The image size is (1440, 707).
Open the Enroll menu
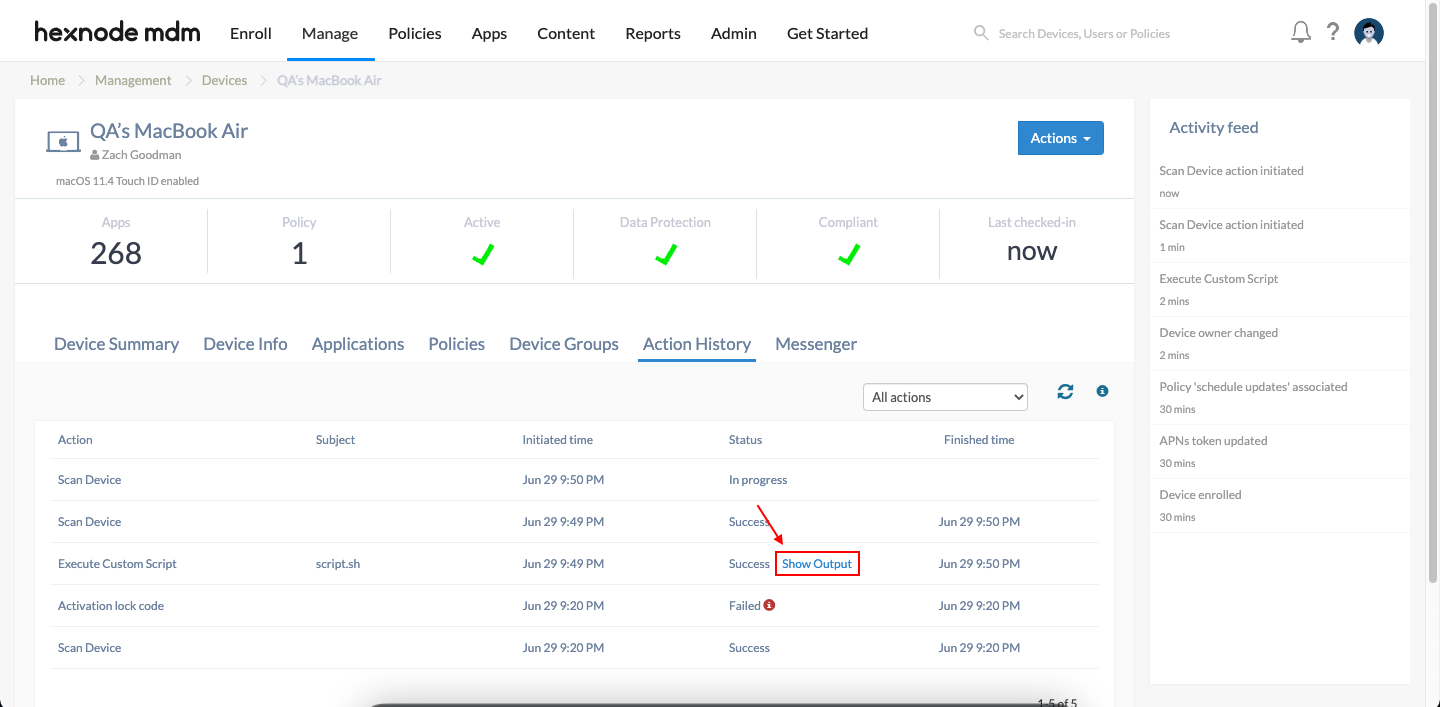(x=251, y=33)
